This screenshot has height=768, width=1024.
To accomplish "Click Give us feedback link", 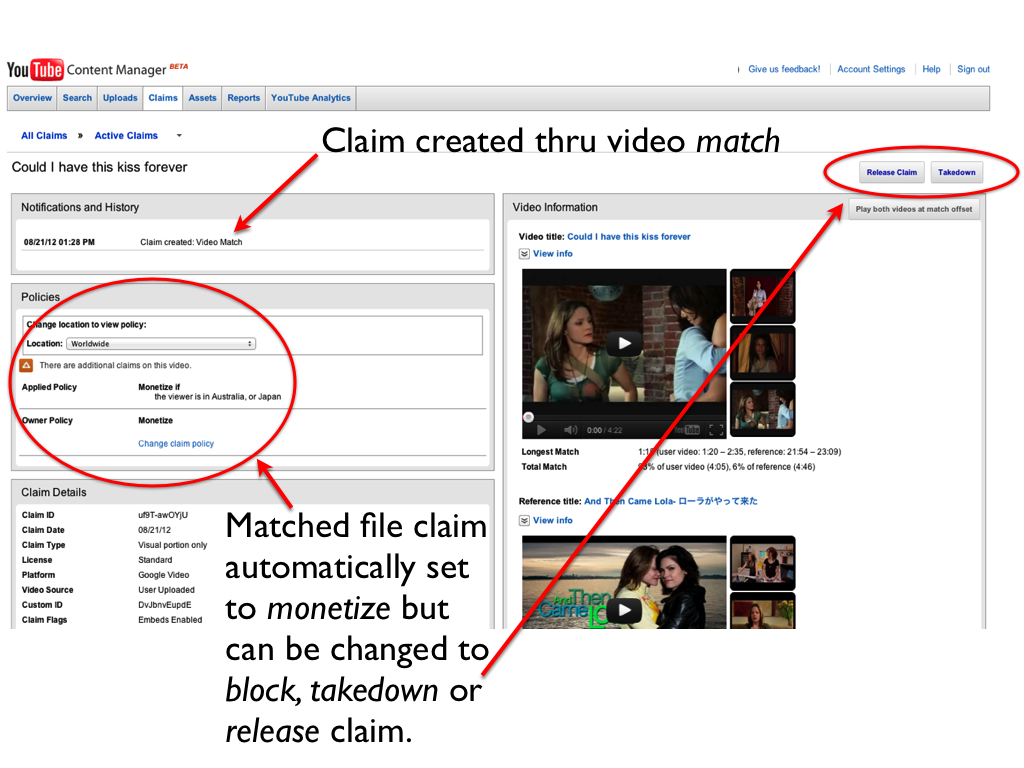I will point(784,69).
